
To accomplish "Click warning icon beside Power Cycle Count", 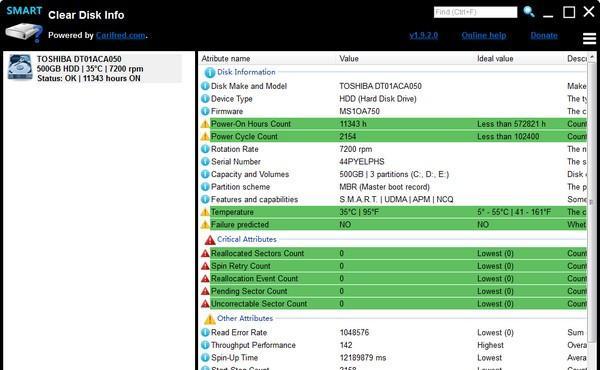I will click(x=205, y=137).
